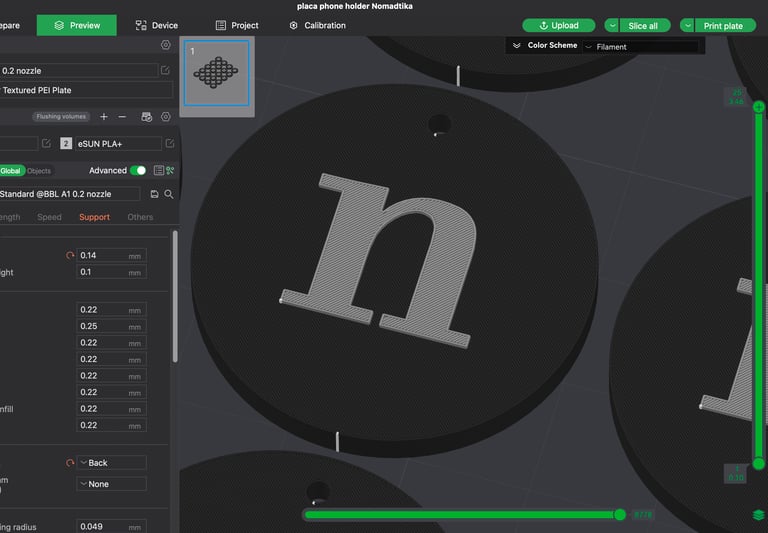Viewport: 768px width, 533px height.
Task: Open the Filament color scheme dropdown
Action: pos(640,47)
